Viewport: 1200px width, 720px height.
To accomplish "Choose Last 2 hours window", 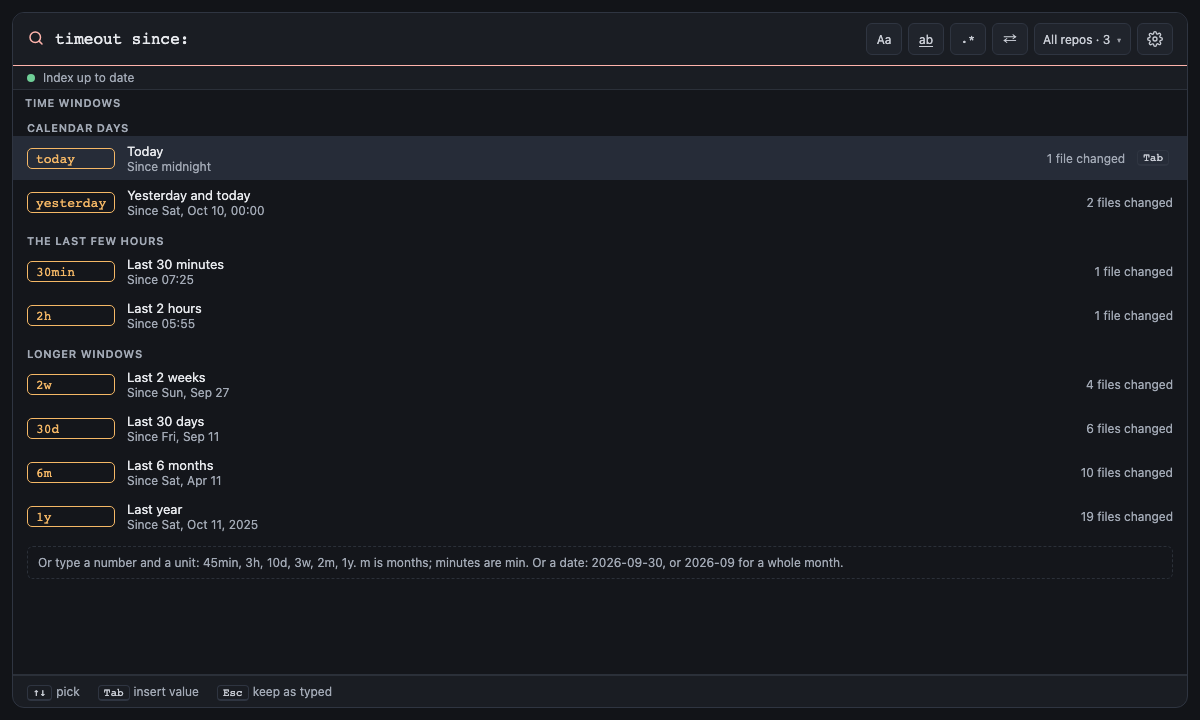I will tap(600, 315).
